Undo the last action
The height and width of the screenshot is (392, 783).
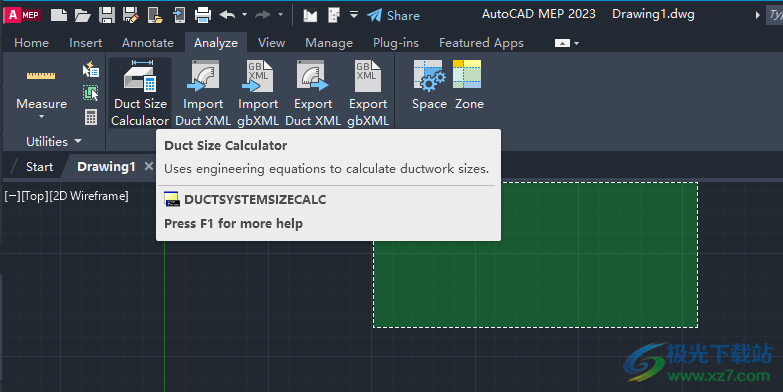(x=227, y=15)
